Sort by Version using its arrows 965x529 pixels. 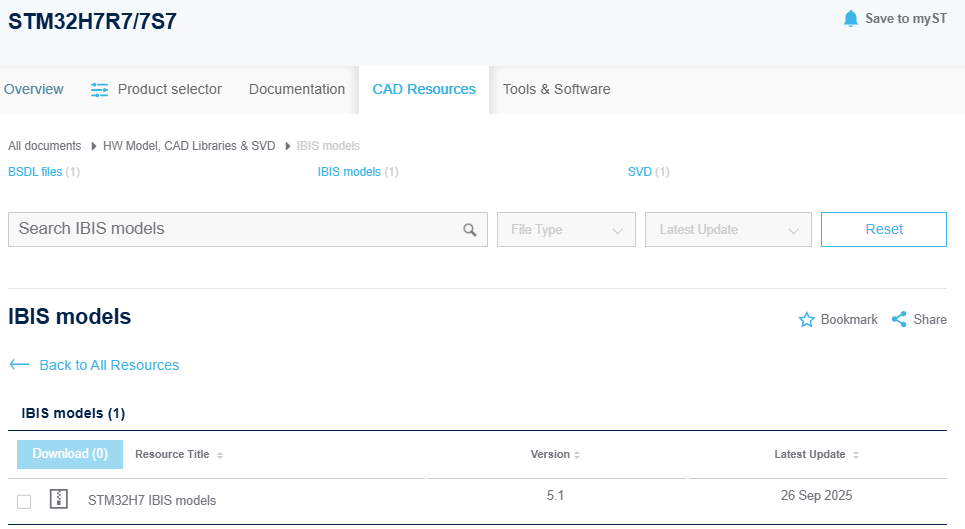577,455
